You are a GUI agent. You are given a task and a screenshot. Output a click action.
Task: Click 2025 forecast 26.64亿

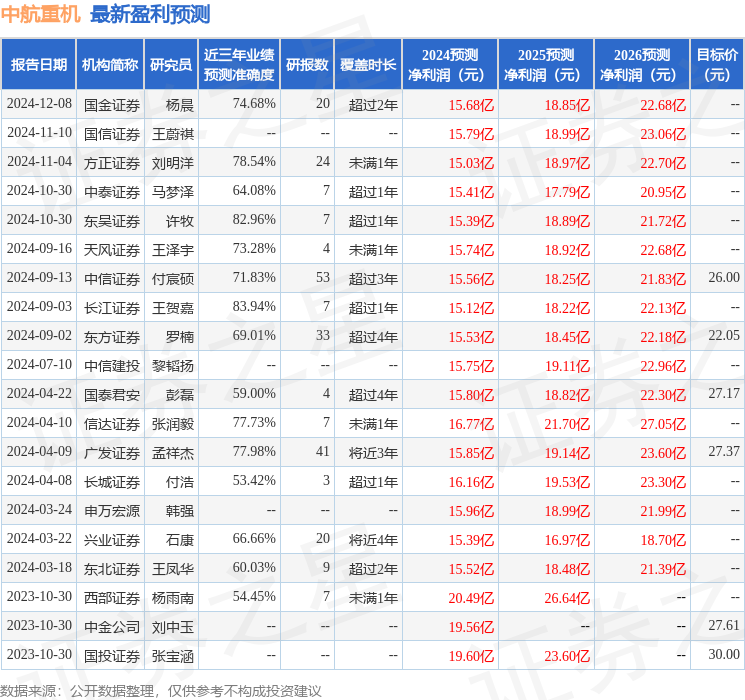pyautogui.click(x=567, y=598)
